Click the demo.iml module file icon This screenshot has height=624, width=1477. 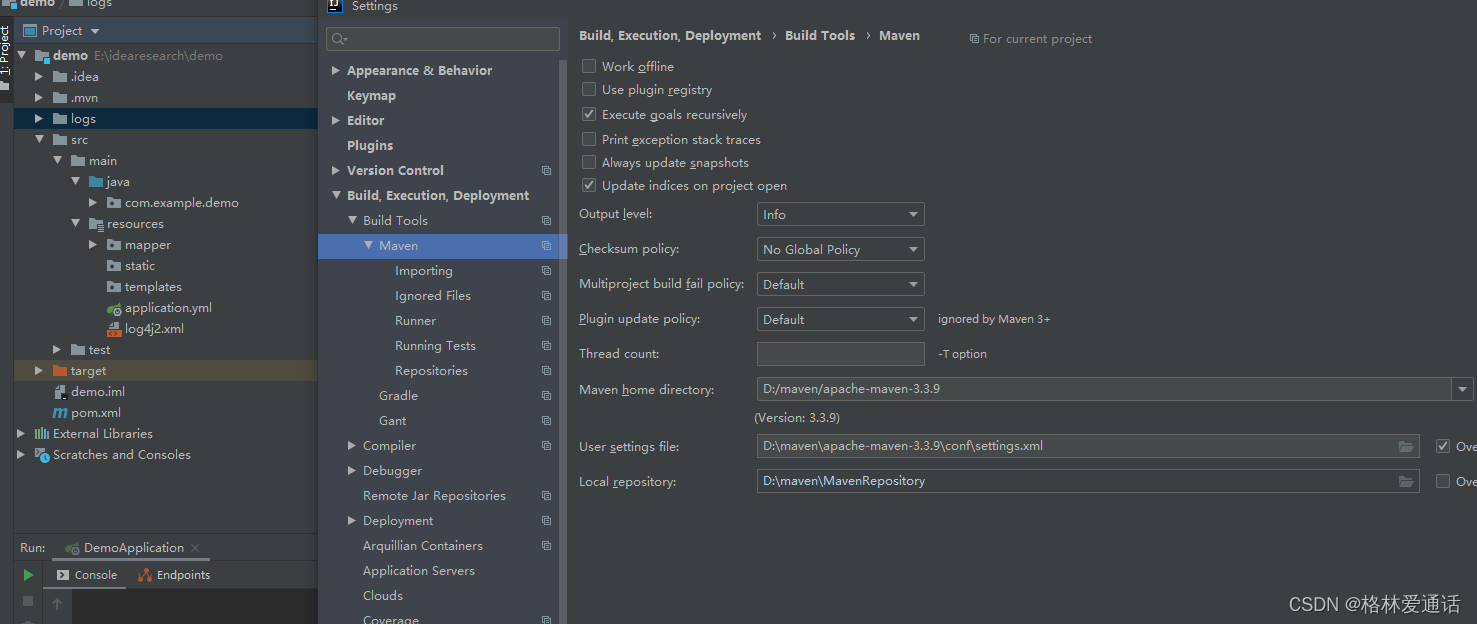(x=60, y=392)
